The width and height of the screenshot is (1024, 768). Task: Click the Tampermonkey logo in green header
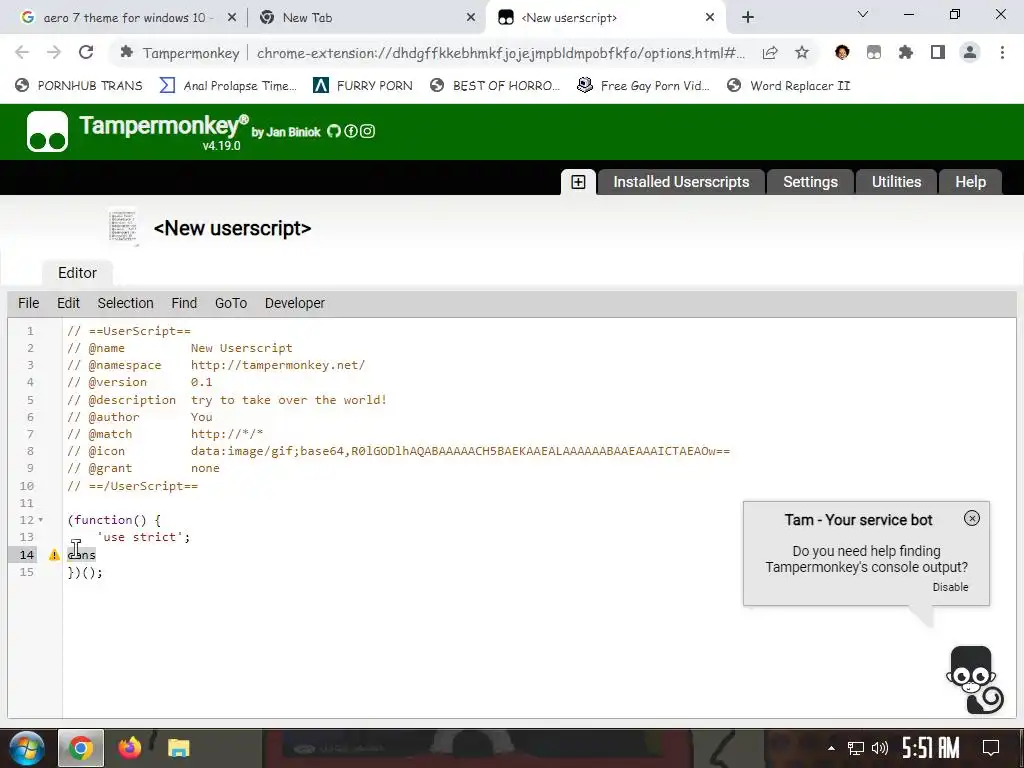point(47,131)
